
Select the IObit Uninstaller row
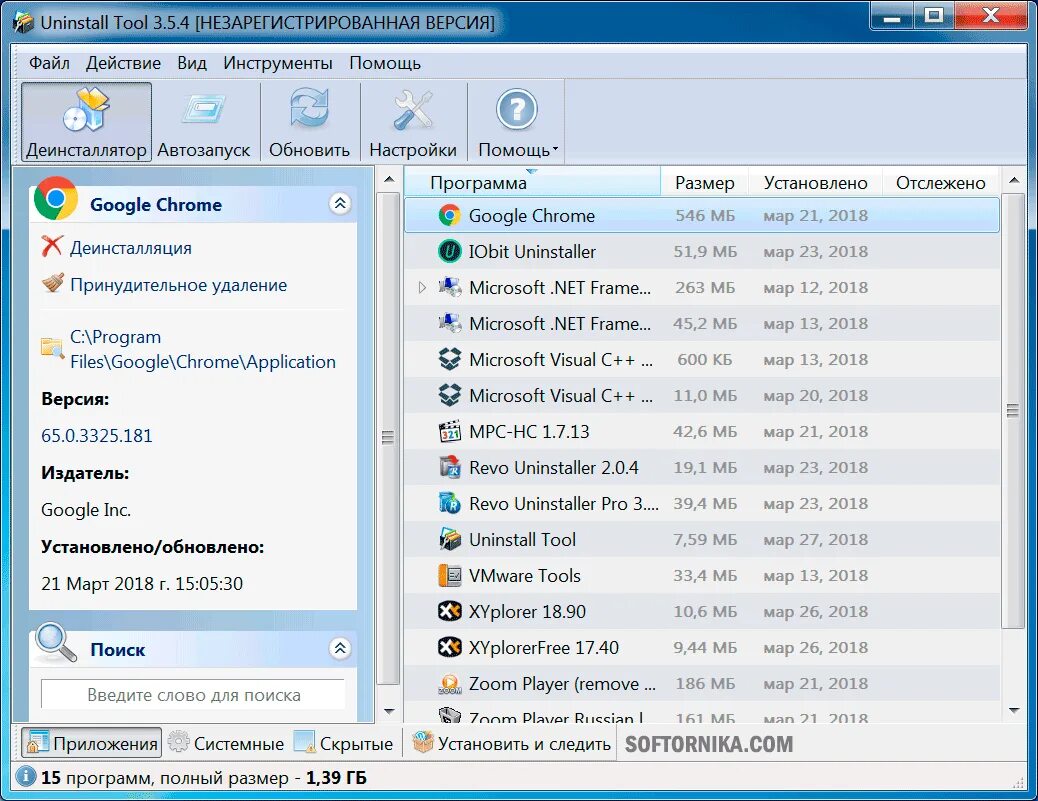click(702, 252)
